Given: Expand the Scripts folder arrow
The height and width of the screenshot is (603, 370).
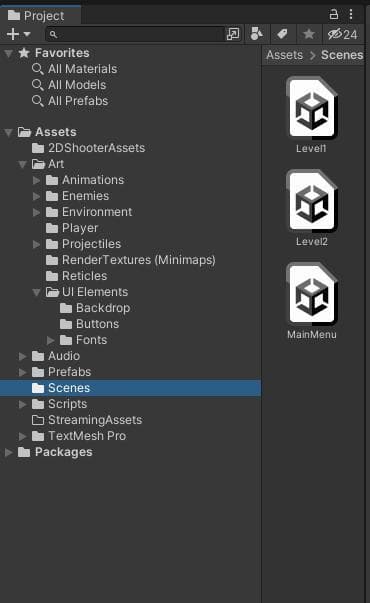Looking at the screenshot, I should point(23,404).
